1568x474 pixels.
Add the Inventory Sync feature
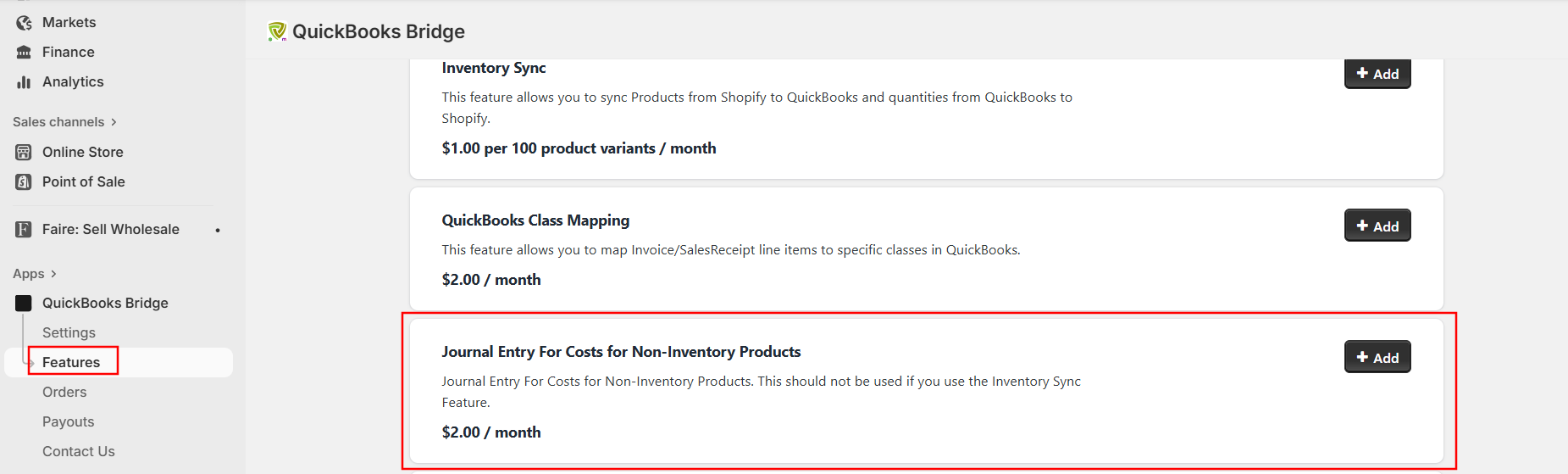coord(1377,74)
